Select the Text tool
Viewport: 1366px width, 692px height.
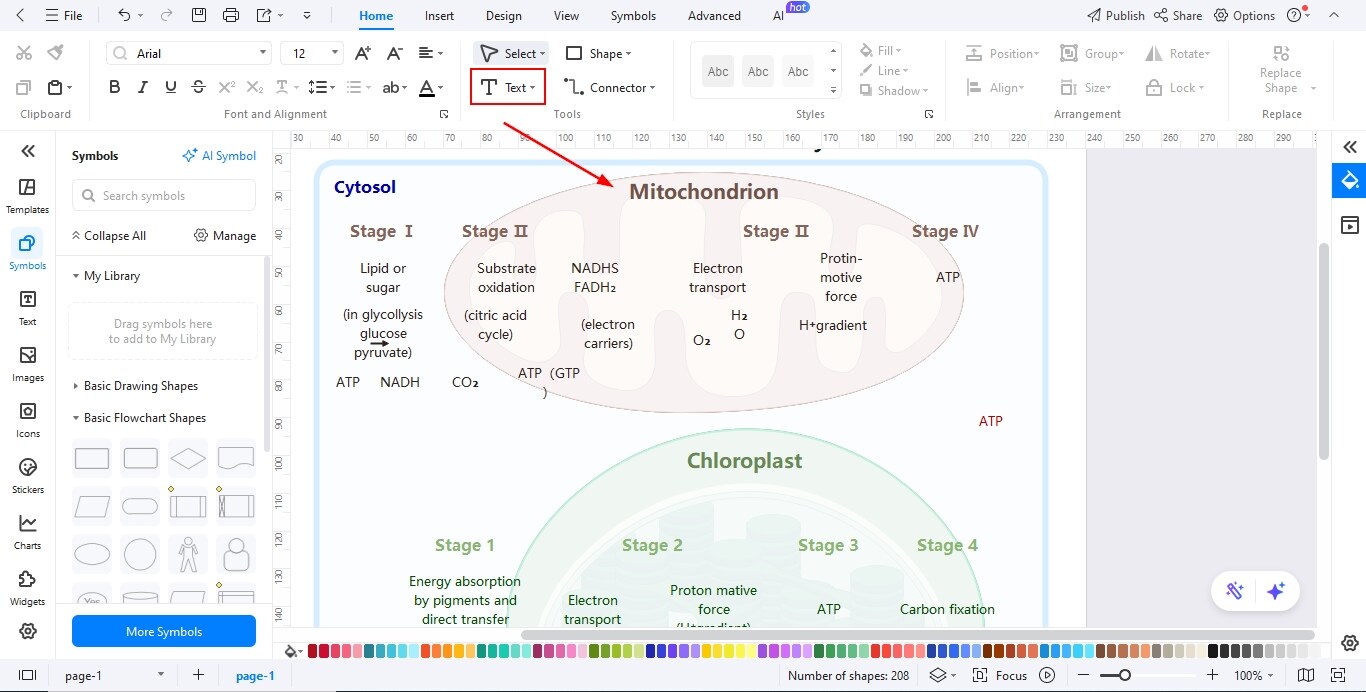click(x=507, y=87)
